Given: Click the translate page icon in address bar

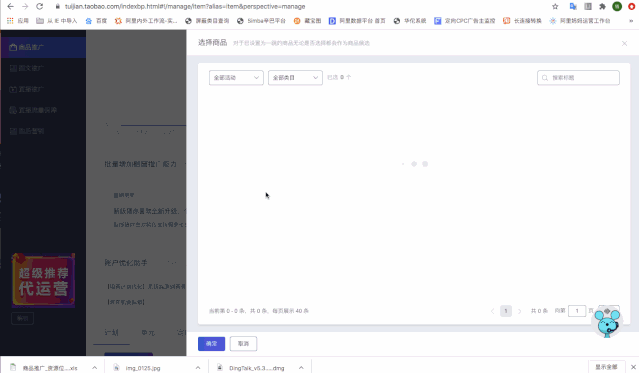Looking at the screenshot, I should (573, 7).
